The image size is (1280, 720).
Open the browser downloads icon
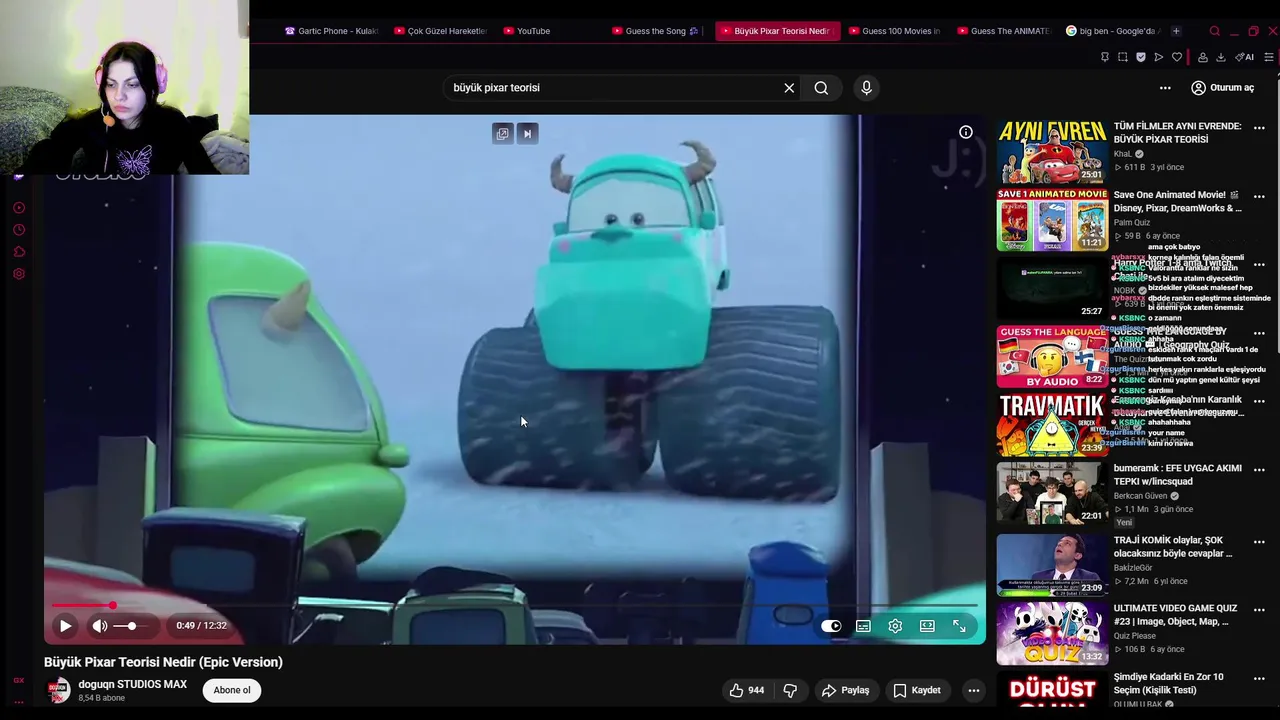pyautogui.click(x=1221, y=57)
